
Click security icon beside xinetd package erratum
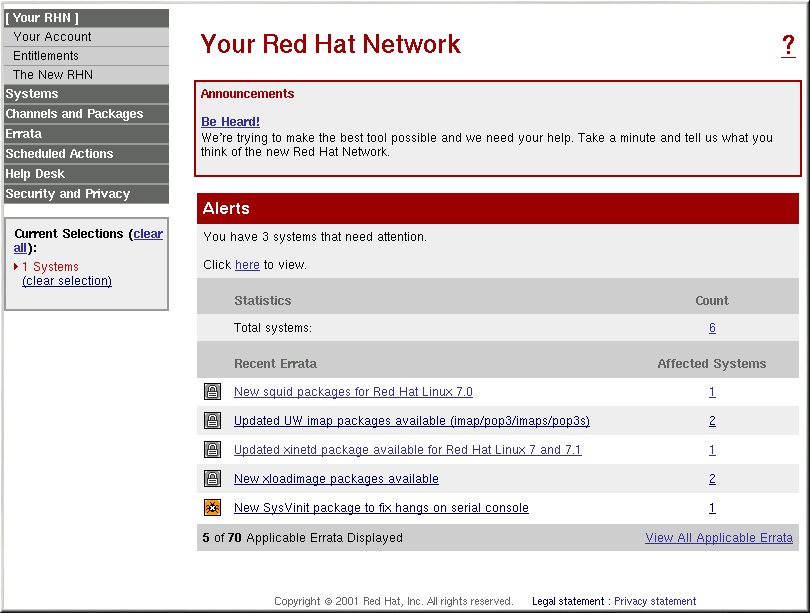[x=212, y=450]
